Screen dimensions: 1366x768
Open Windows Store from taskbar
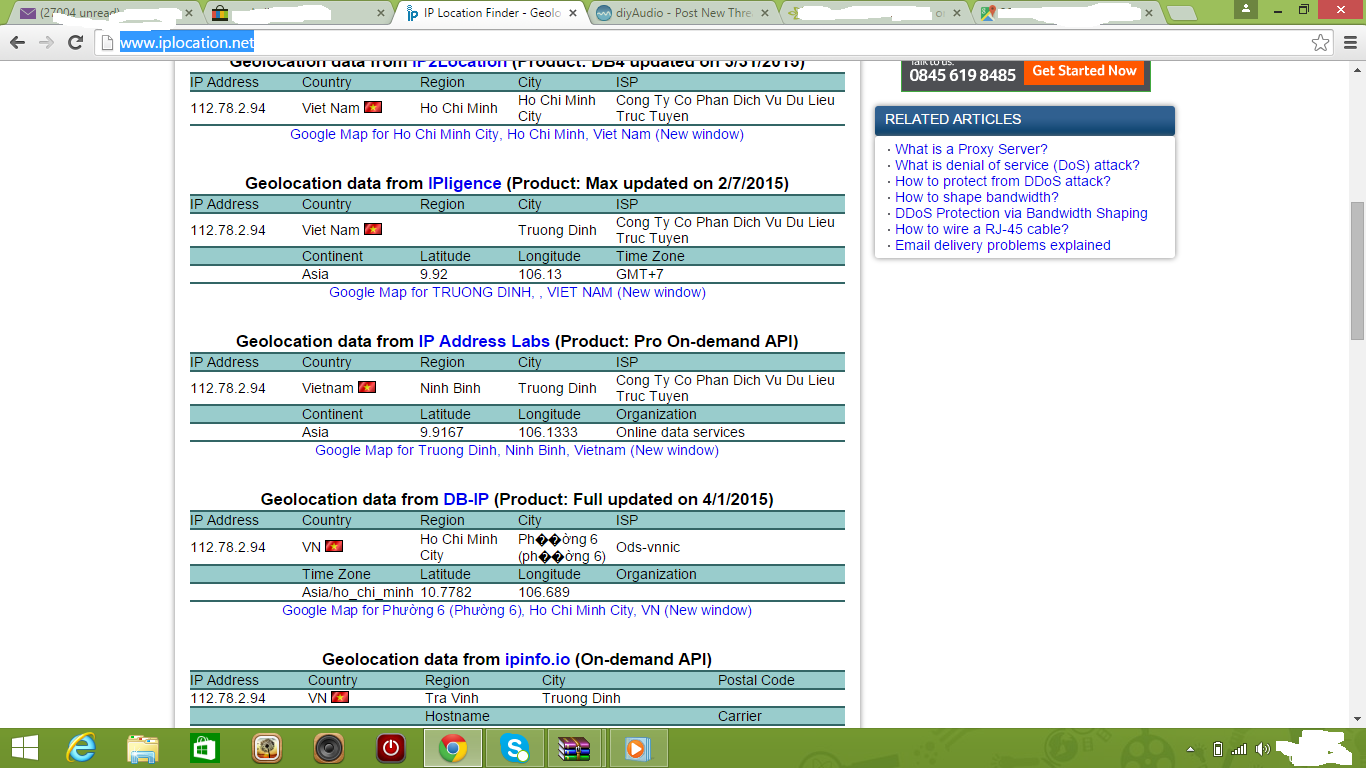click(x=204, y=748)
